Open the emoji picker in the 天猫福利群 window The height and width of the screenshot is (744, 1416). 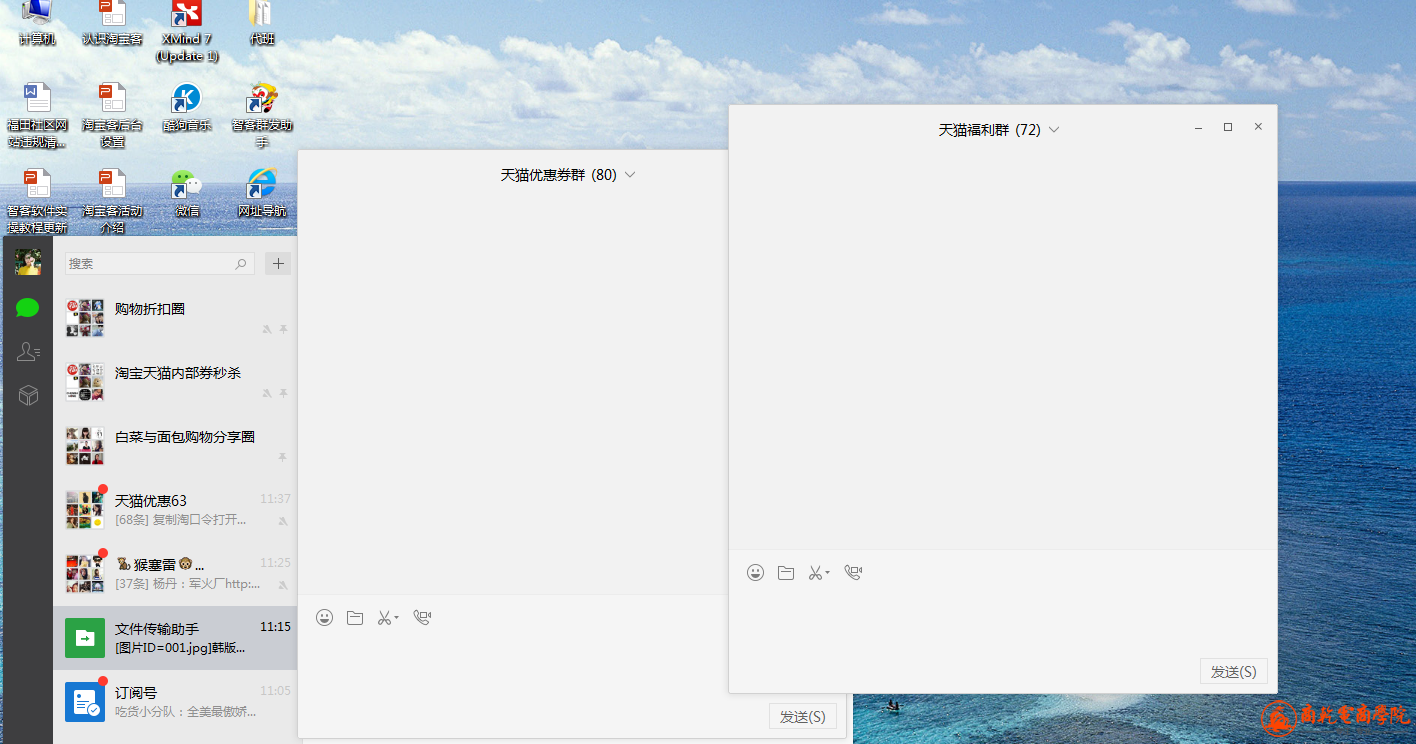(755, 573)
